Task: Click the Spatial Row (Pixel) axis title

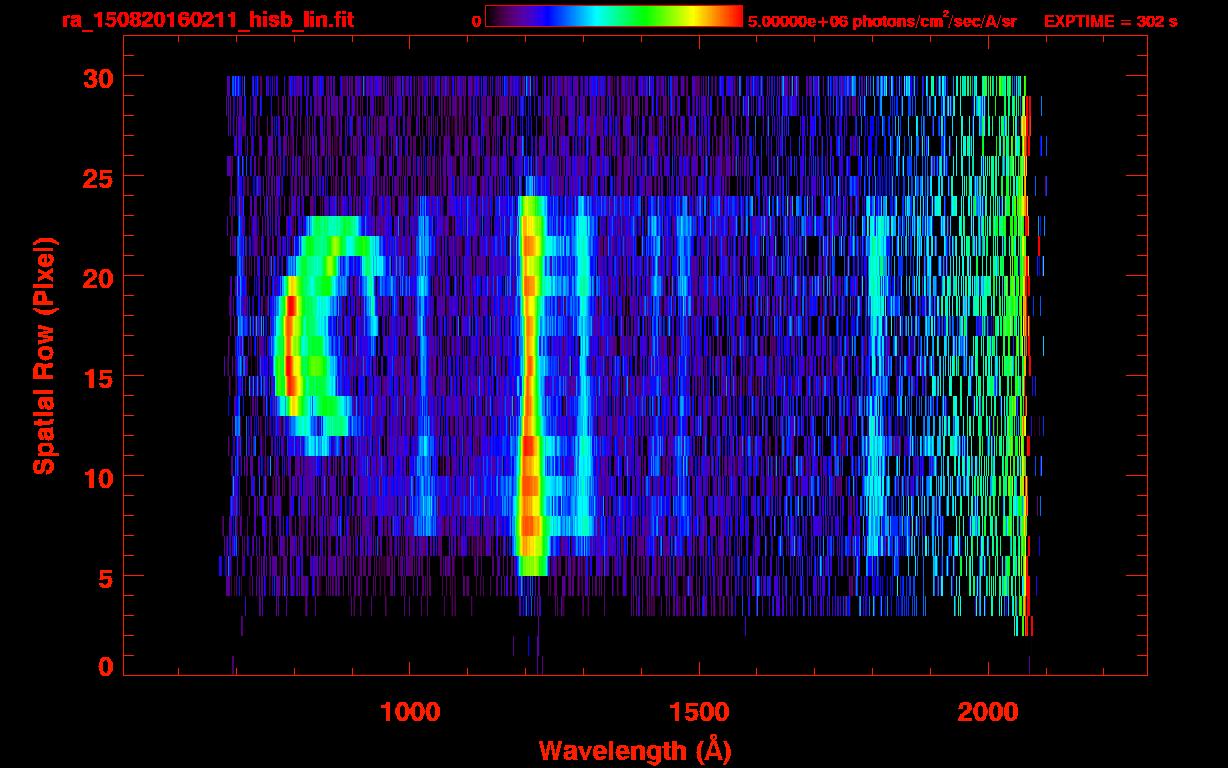Action: pos(43,356)
